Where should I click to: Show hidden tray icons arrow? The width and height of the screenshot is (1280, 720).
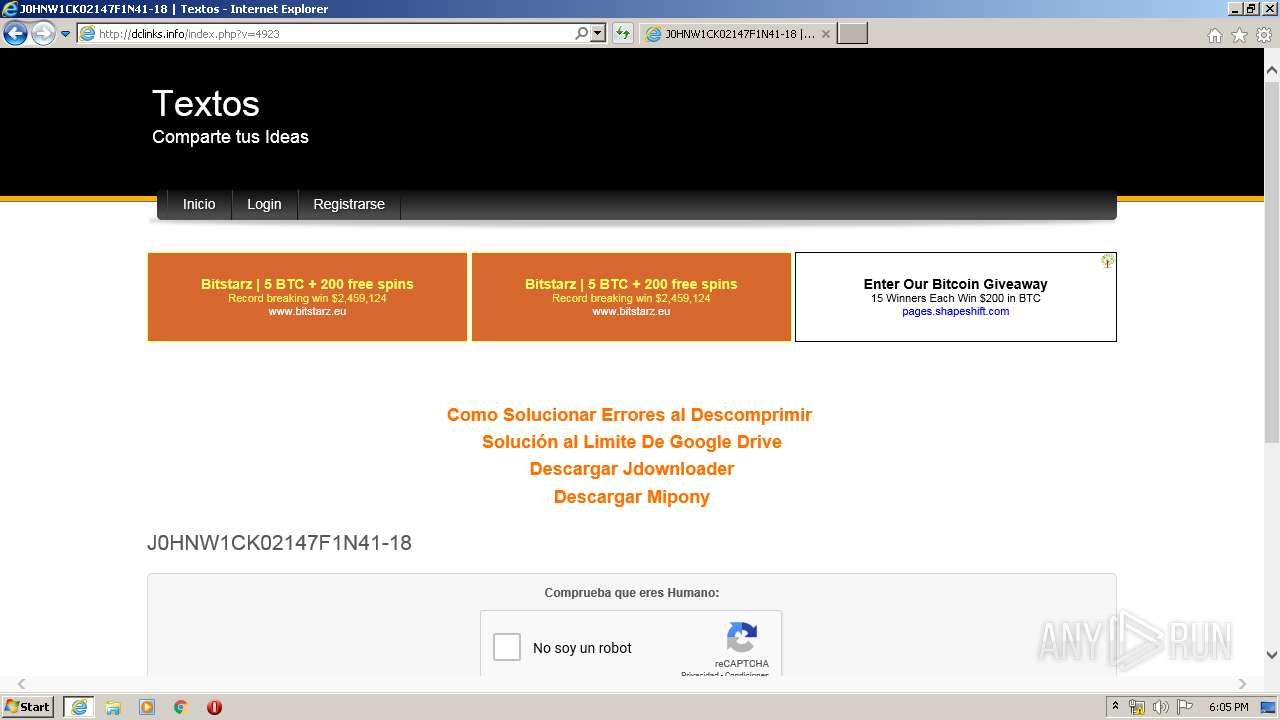[1116, 707]
